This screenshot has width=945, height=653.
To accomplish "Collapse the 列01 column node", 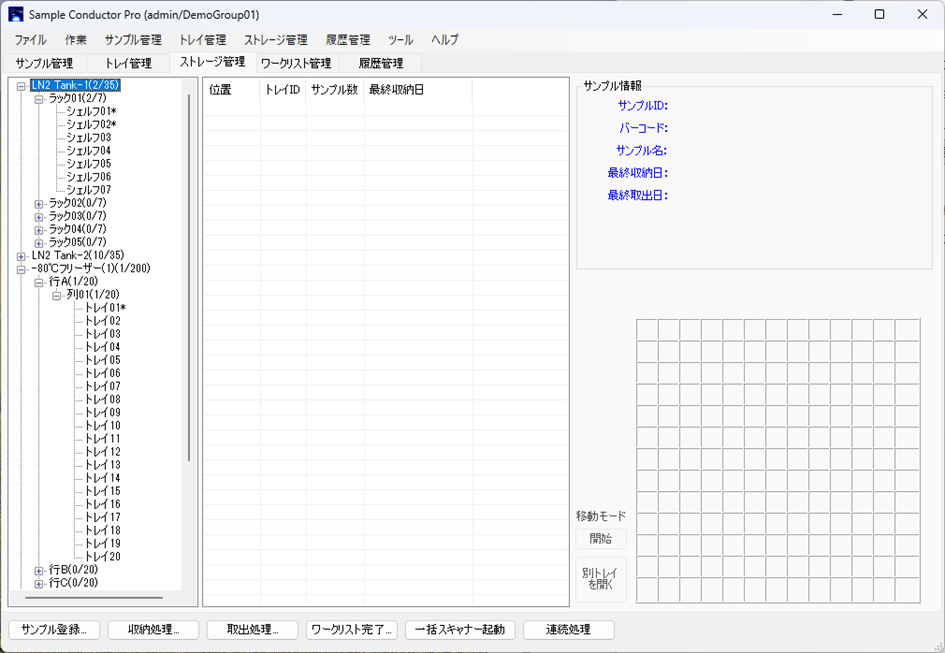I will 57,295.
